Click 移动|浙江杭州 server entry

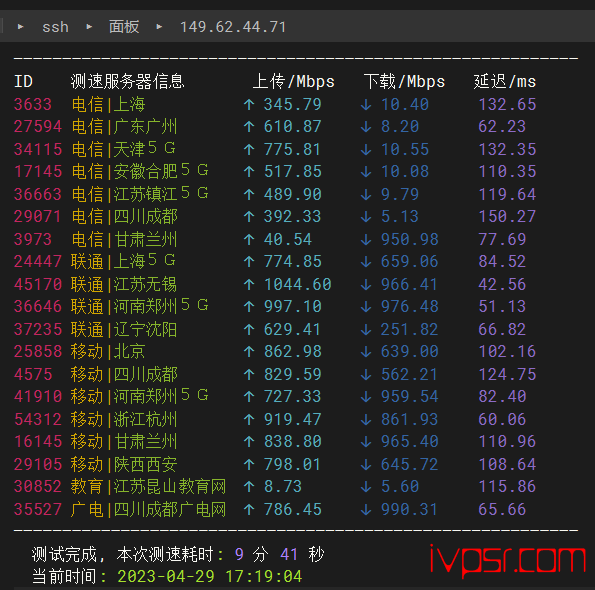coord(124,419)
